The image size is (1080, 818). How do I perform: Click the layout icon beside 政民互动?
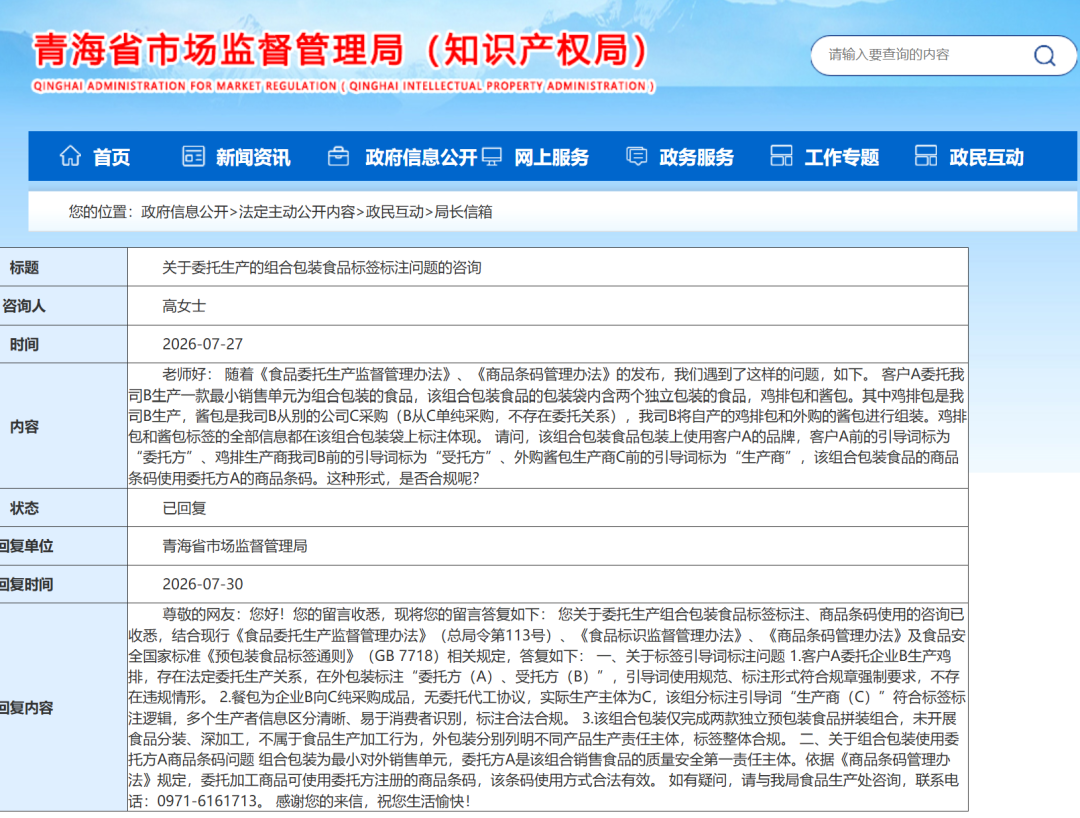tap(926, 156)
